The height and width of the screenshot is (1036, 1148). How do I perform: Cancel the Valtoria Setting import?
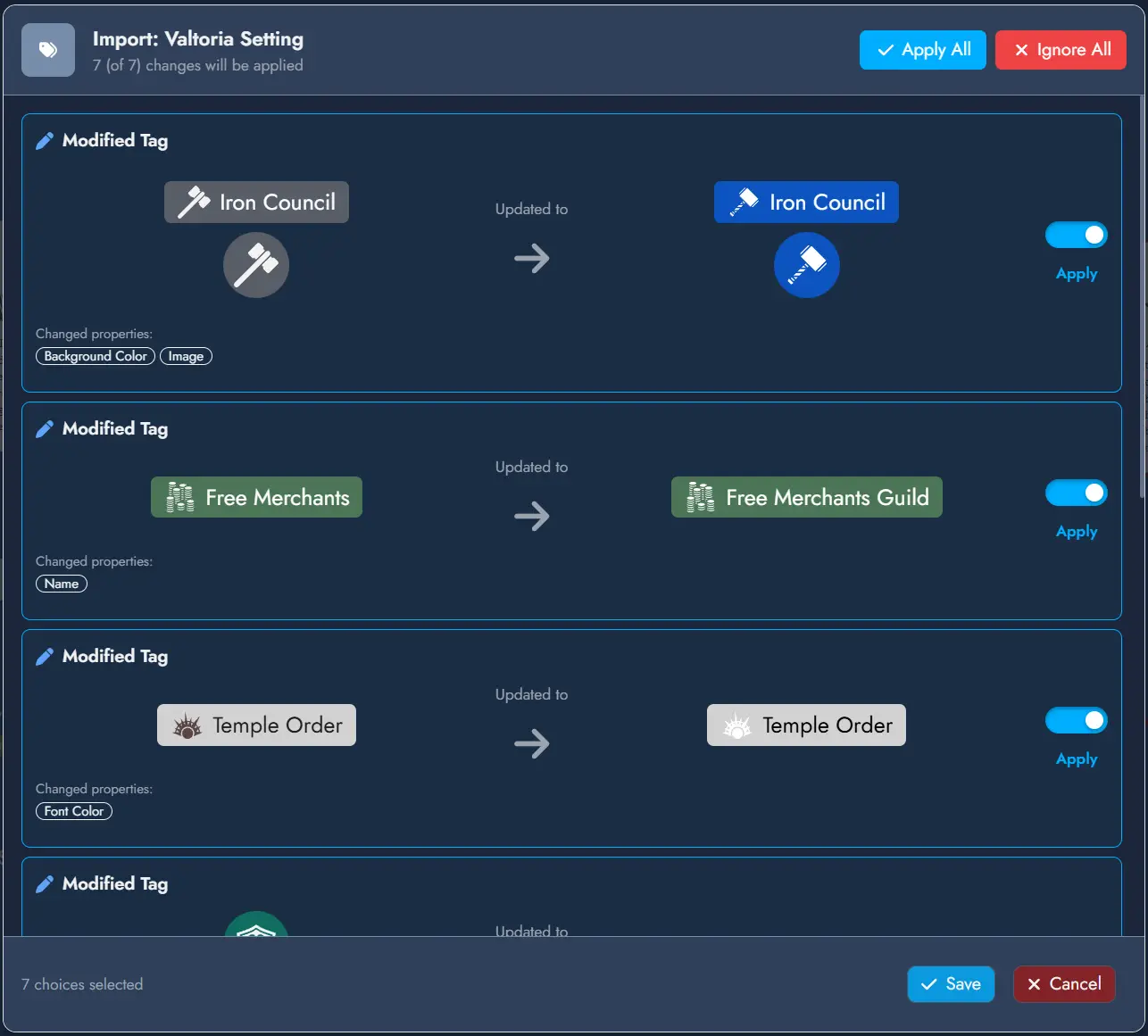coord(1064,983)
